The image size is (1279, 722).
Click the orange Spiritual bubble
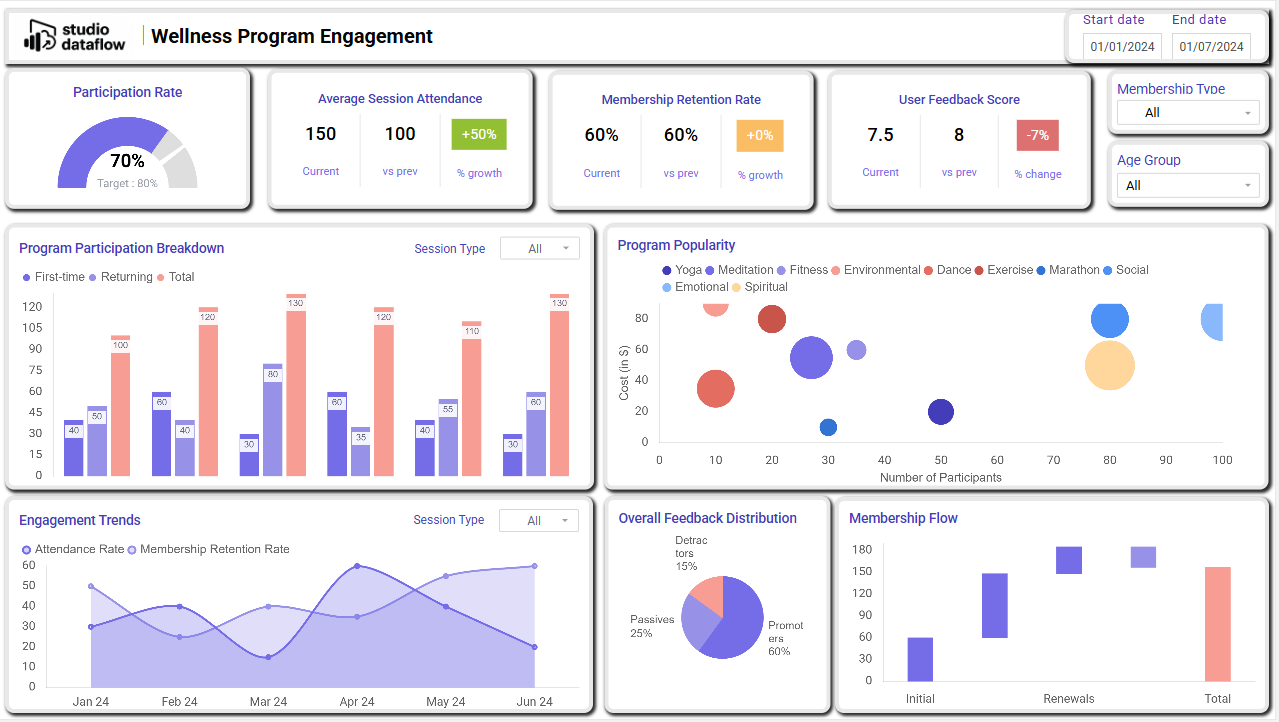click(x=1110, y=365)
